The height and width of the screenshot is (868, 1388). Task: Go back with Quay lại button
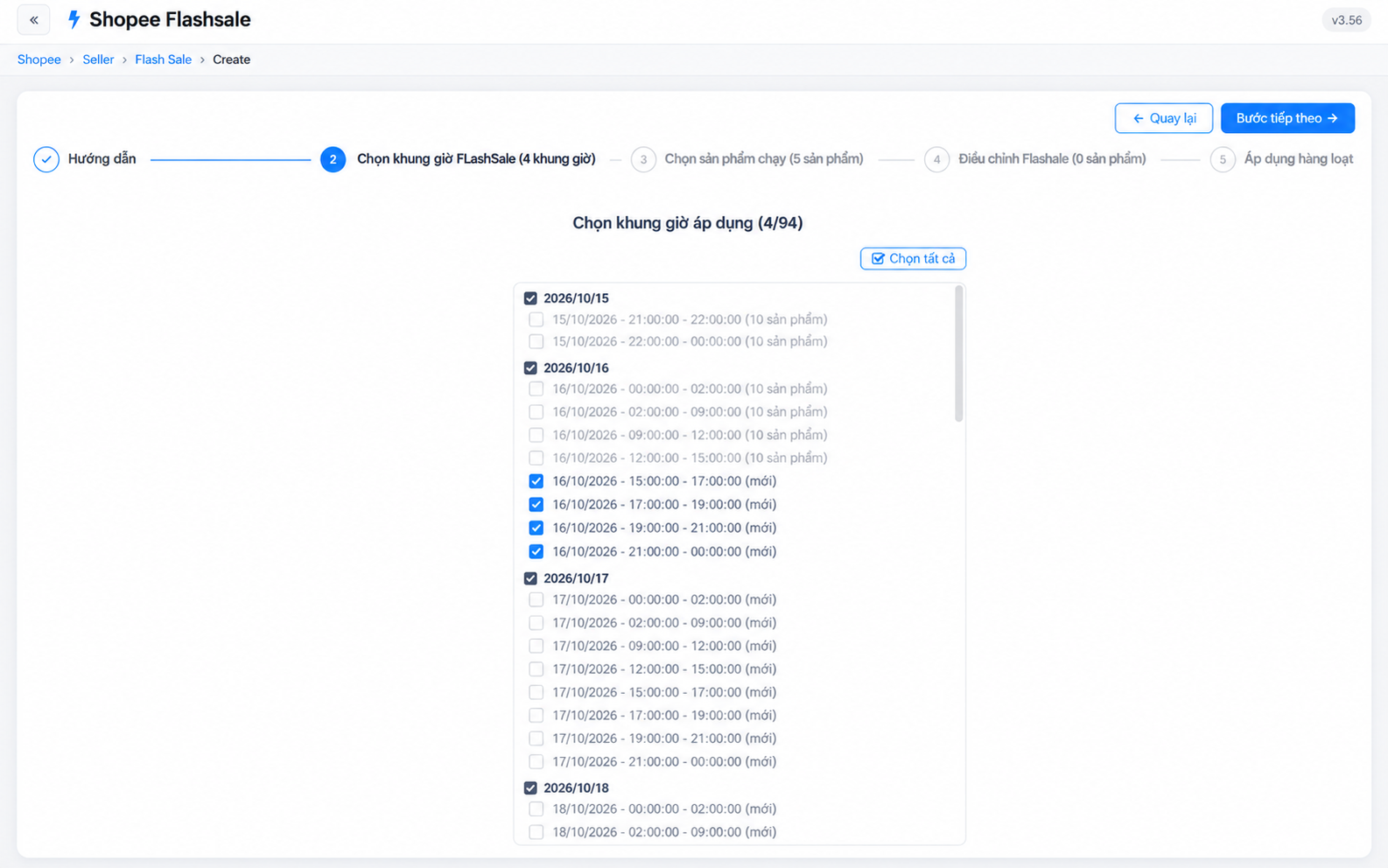tap(1163, 118)
